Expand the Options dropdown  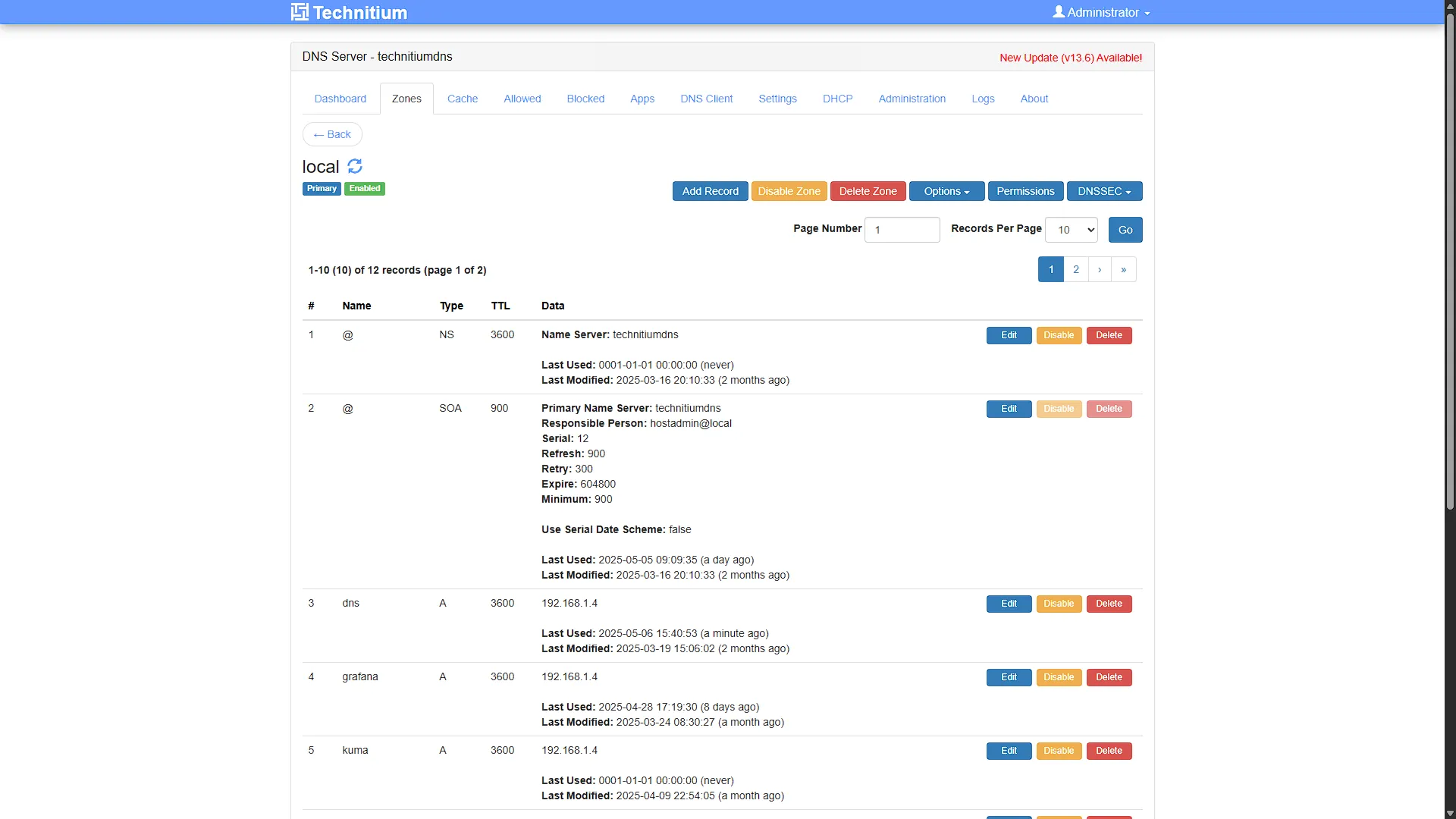coord(946,191)
